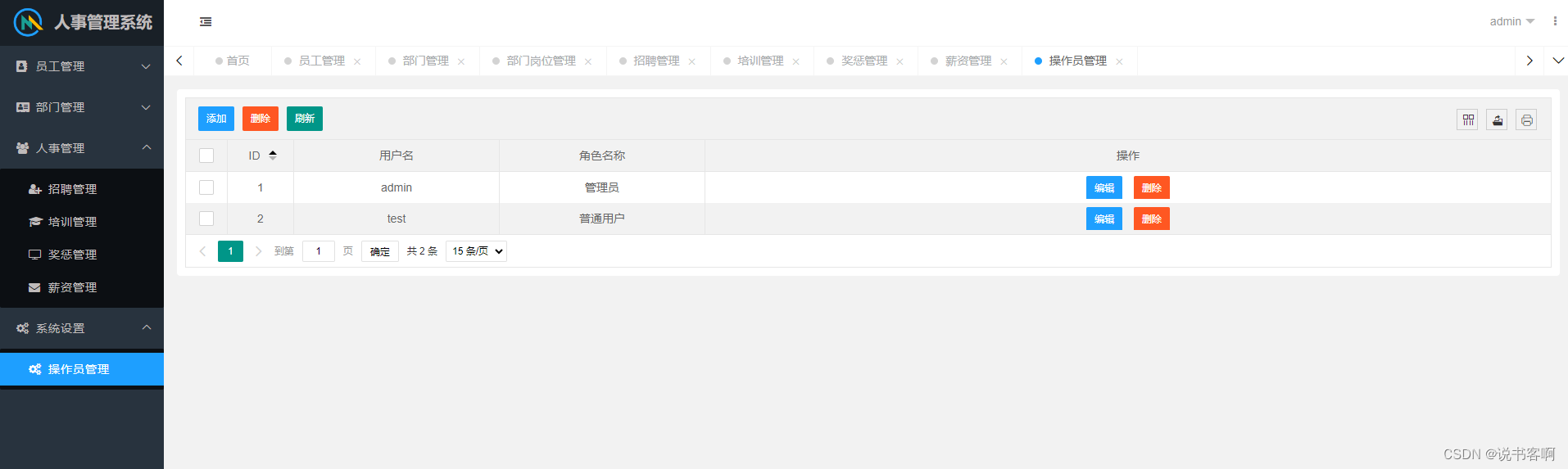The width and height of the screenshot is (1568, 469).
Task: Click the 普通用户 role cell
Action: point(602,219)
